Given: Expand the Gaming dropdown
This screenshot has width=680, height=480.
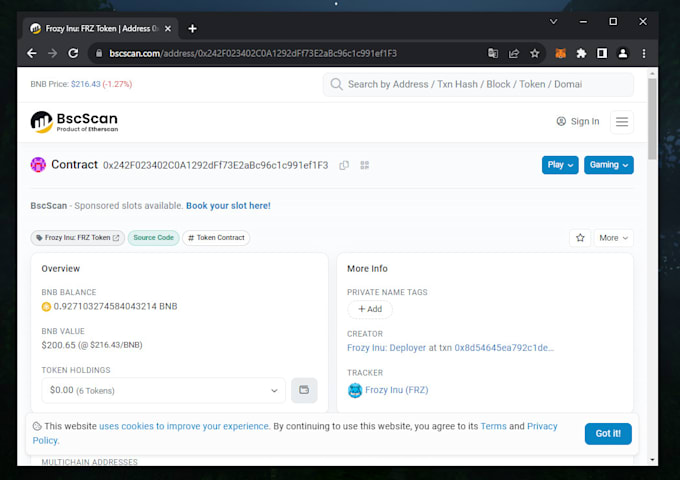Looking at the screenshot, I should coord(608,165).
